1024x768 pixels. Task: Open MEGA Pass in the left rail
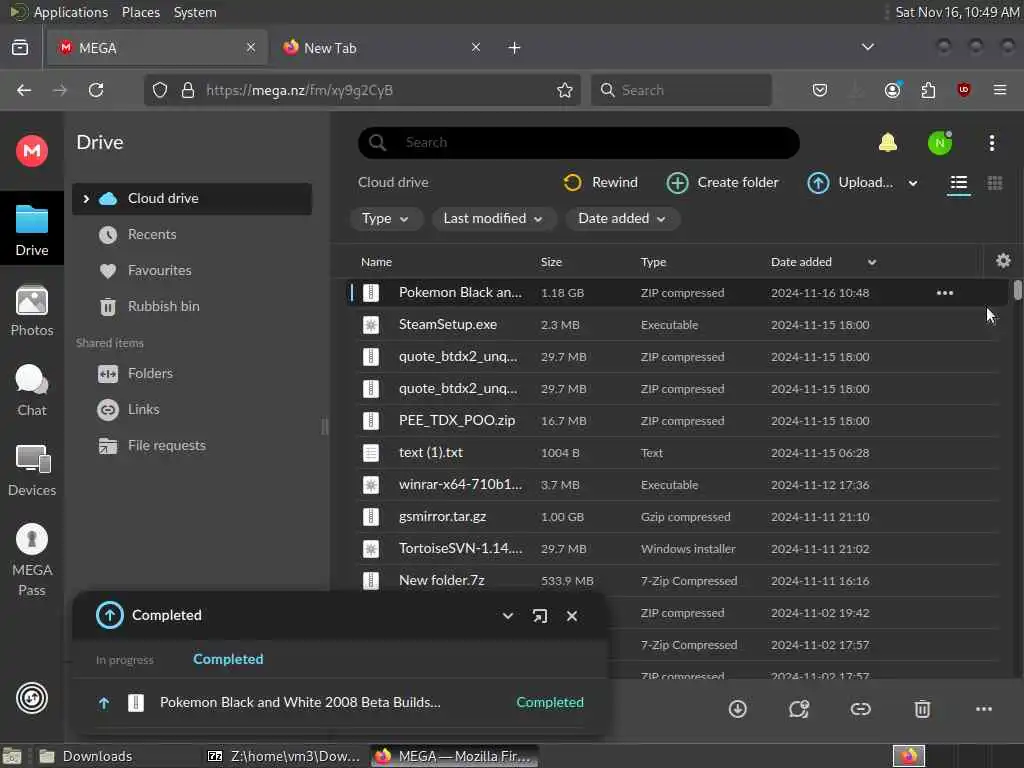pos(31,560)
